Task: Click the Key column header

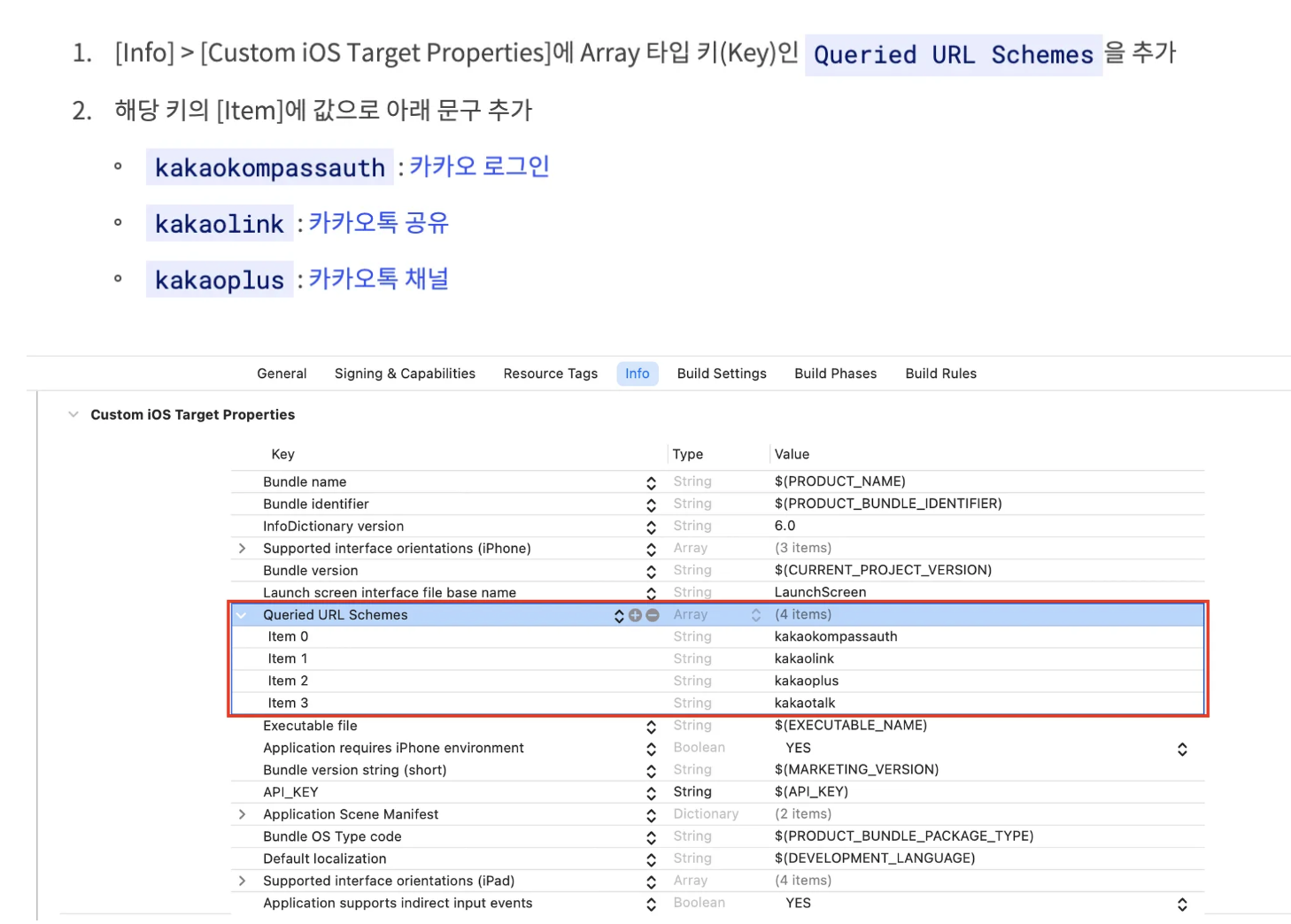Action: coord(282,454)
